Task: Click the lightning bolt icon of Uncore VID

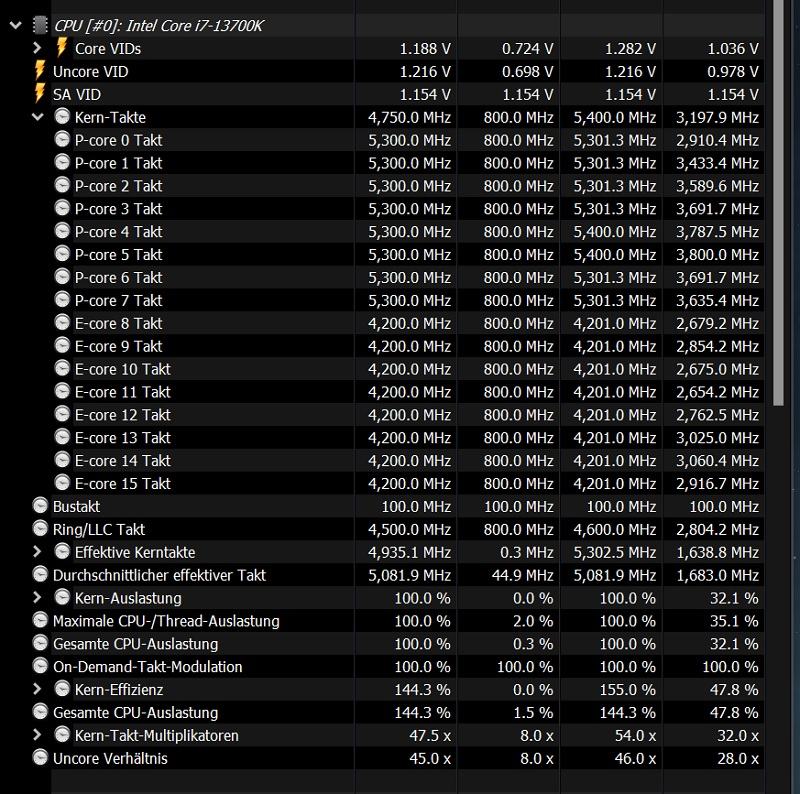Action: [x=40, y=70]
